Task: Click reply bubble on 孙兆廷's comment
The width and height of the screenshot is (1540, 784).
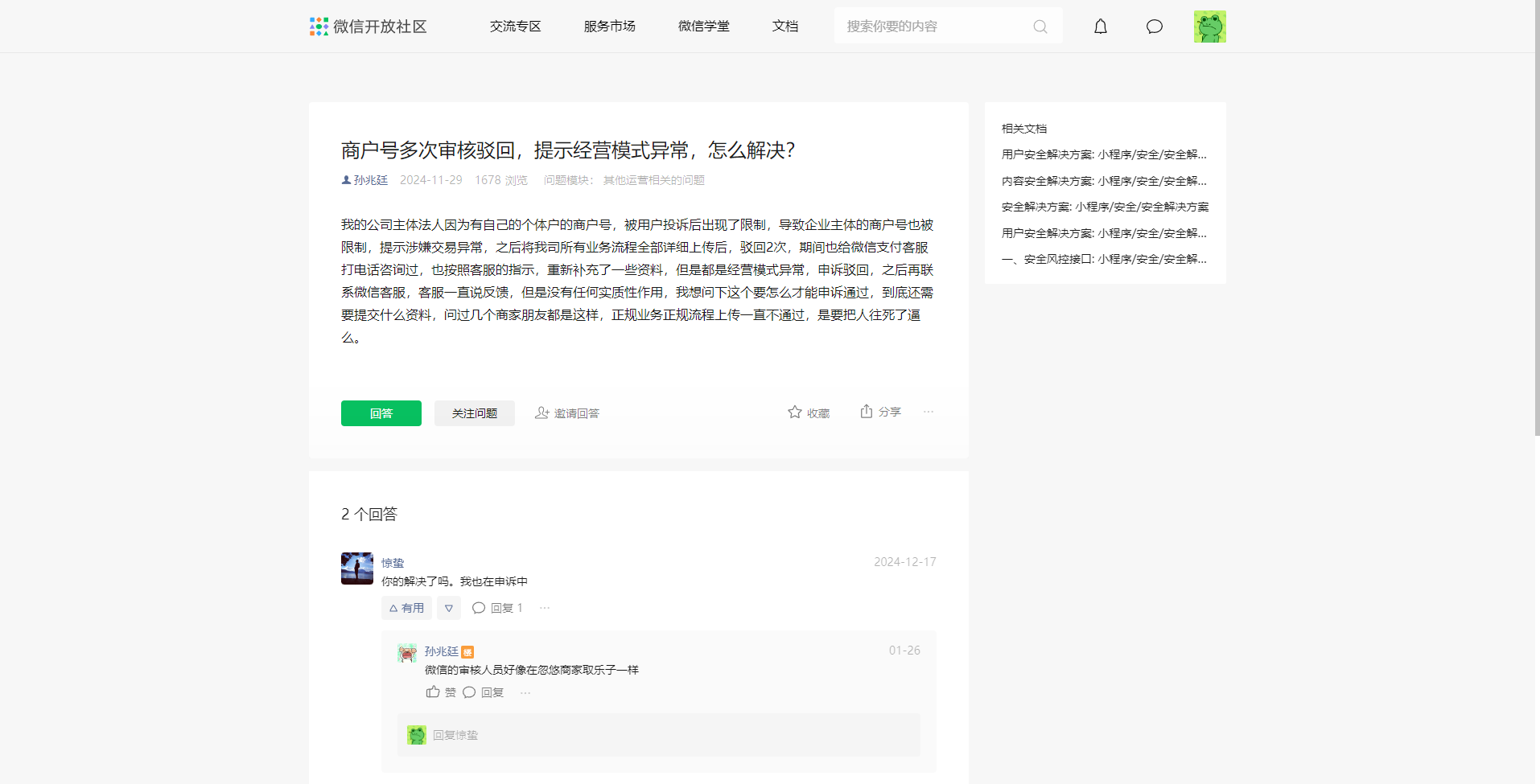Action: (x=469, y=692)
